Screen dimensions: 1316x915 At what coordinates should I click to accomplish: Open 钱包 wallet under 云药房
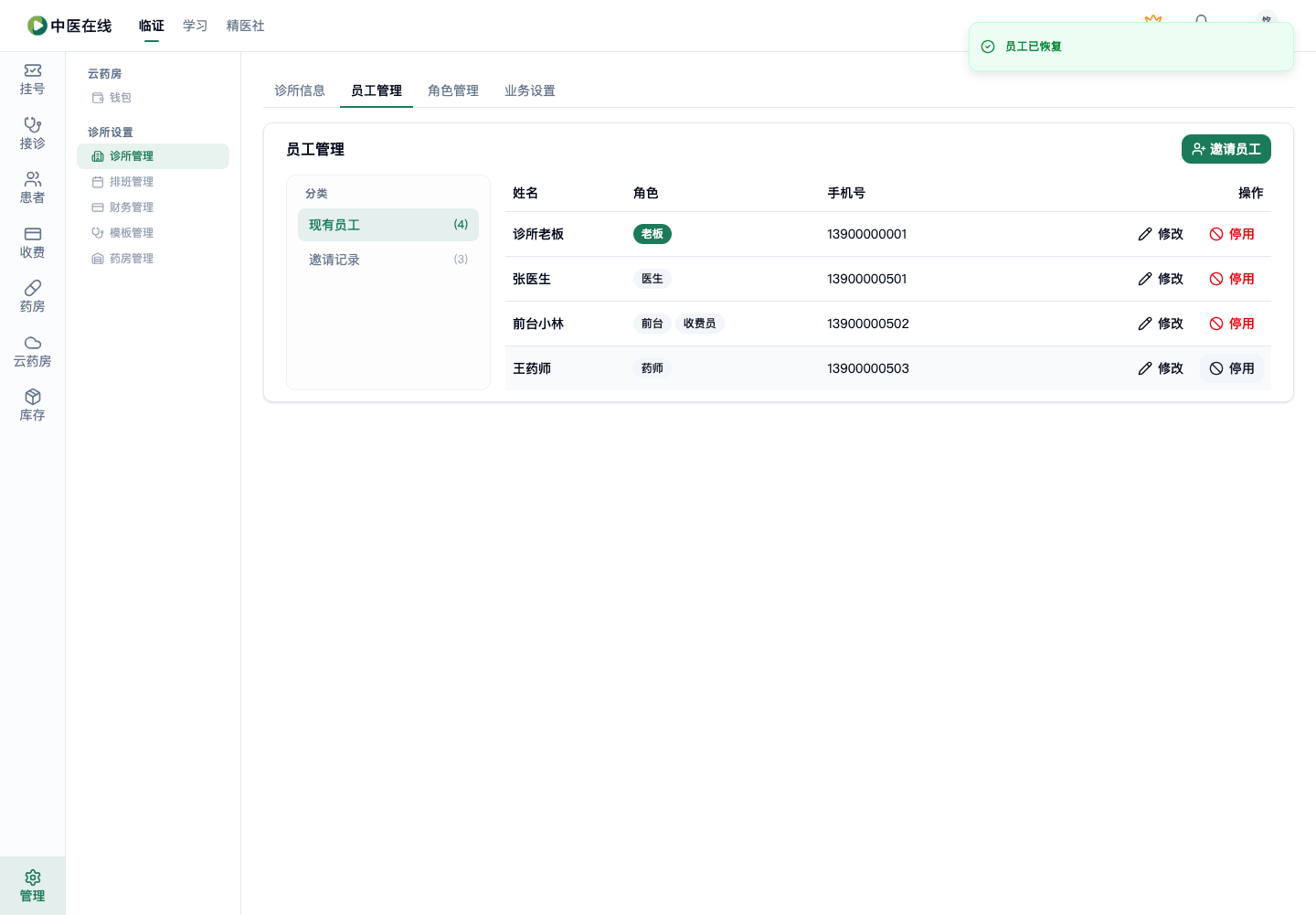[153, 98]
